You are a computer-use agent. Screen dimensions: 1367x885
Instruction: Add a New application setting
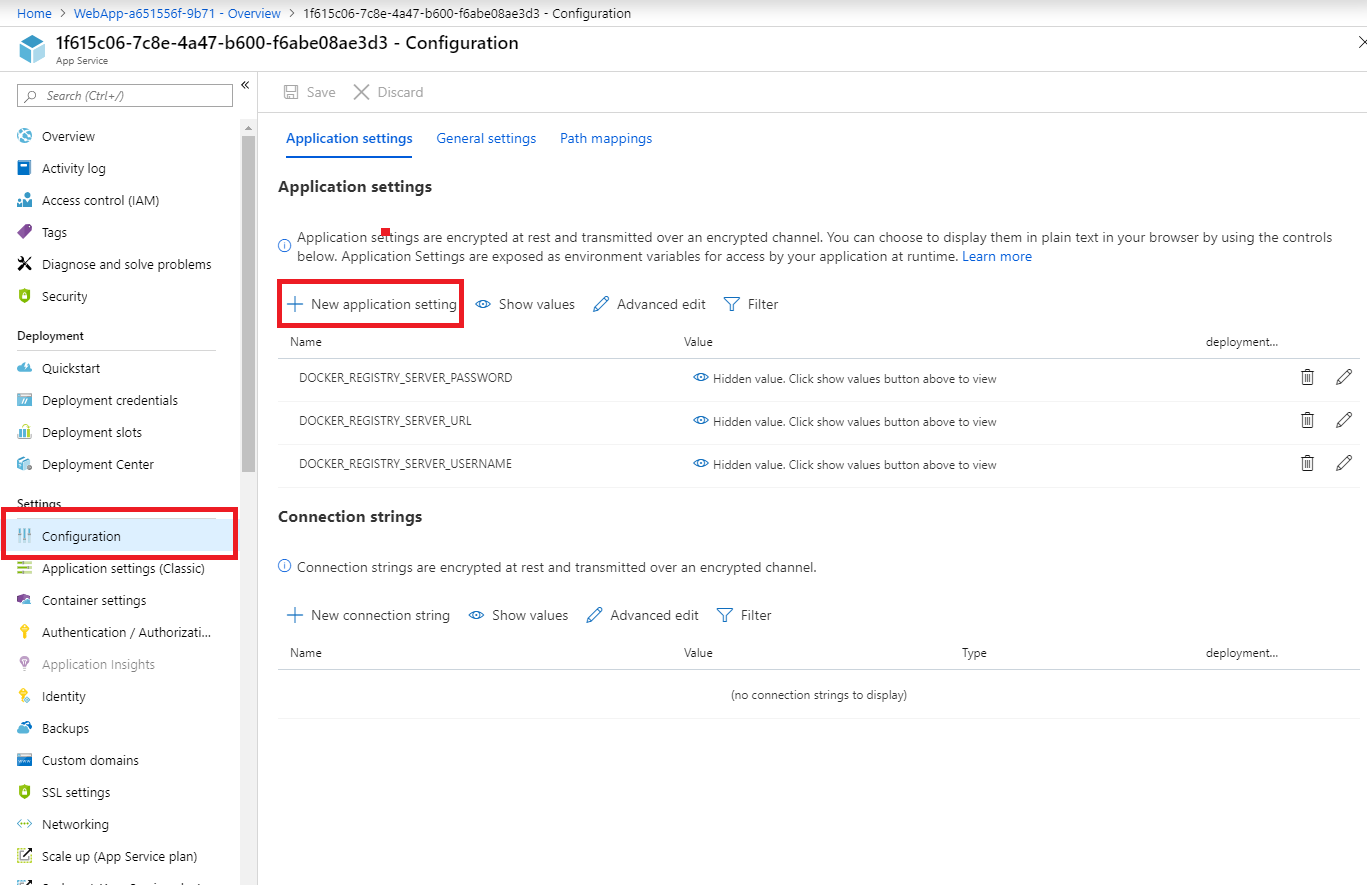[x=371, y=304]
